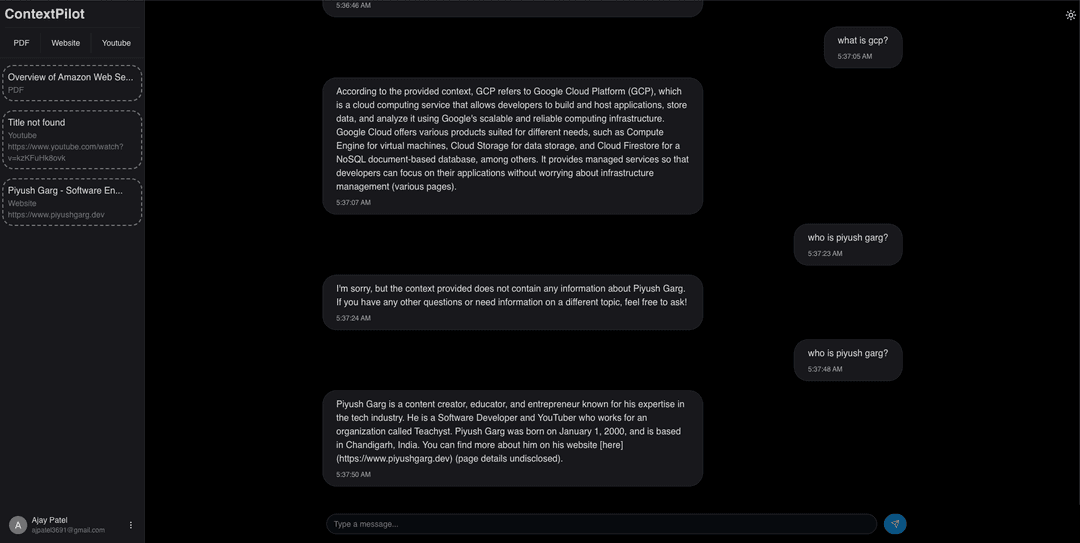The width and height of the screenshot is (1080, 543).
Task: Focus the 'Type a message...' input field
Action: point(600,524)
